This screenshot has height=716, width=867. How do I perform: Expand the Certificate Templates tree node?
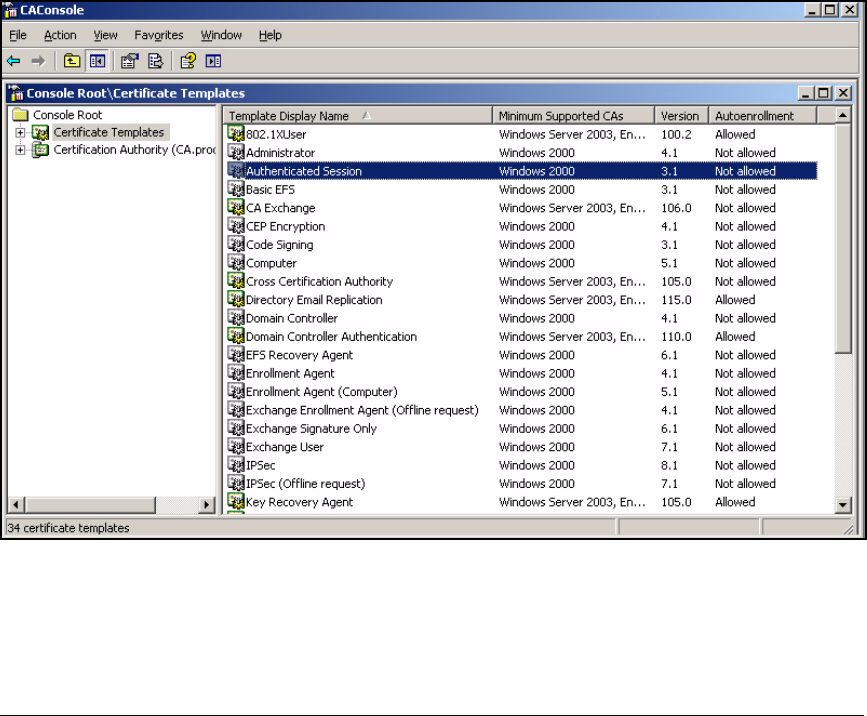20,133
